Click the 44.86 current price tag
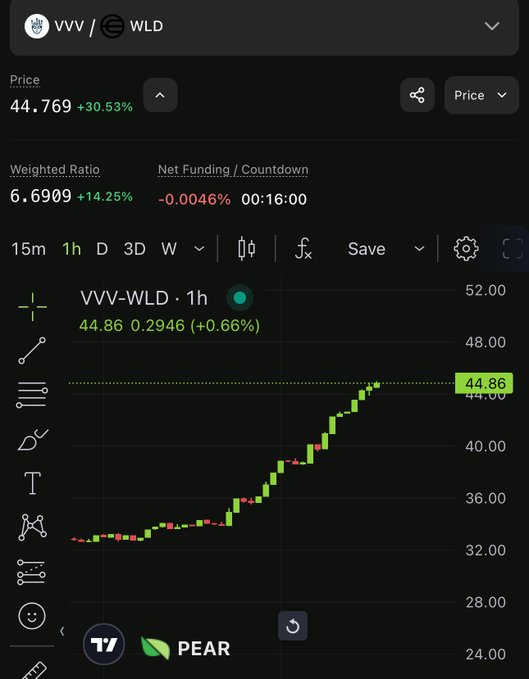Image resolution: width=529 pixels, height=679 pixels. click(484, 383)
